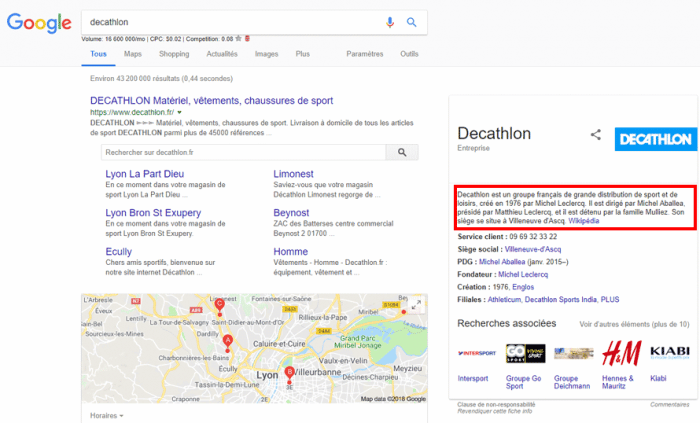Open Hennes & Mauritz text link
Image resolution: width=700 pixels, height=423 pixels.
point(617,382)
